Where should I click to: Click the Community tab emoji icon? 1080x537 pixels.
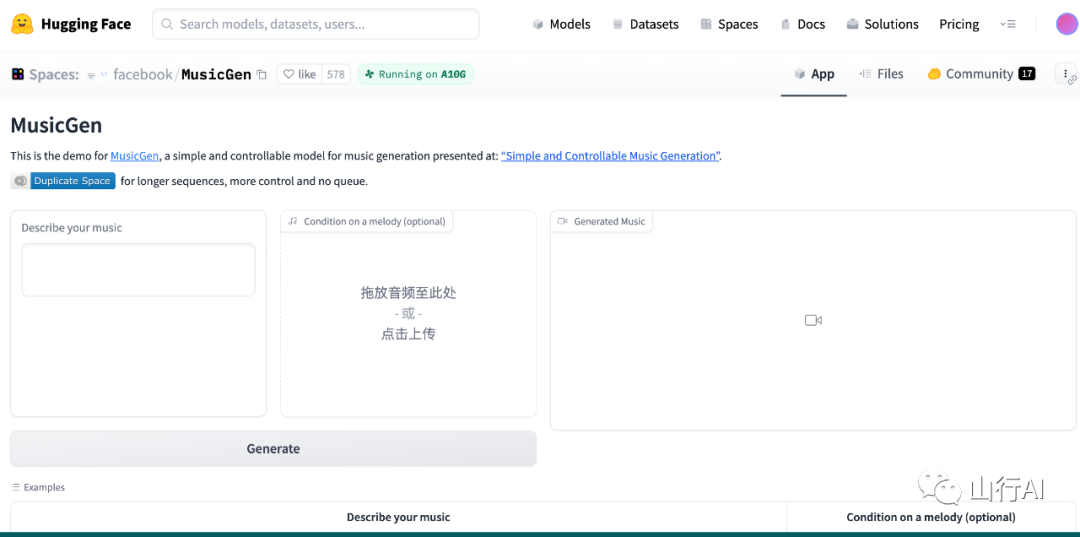(x=934, y=74)
